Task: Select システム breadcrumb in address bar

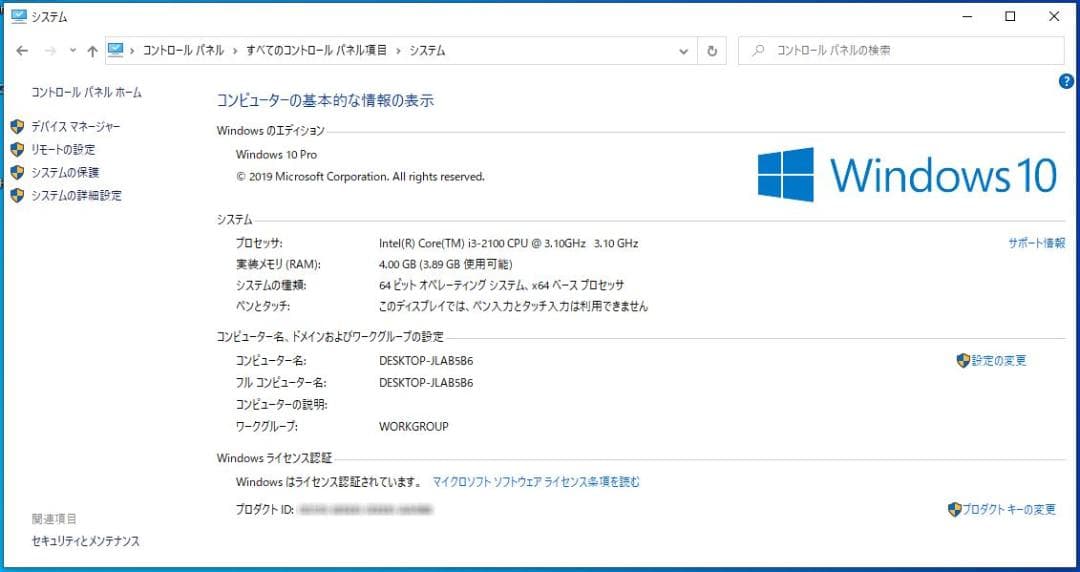Action: click(427, 50)
